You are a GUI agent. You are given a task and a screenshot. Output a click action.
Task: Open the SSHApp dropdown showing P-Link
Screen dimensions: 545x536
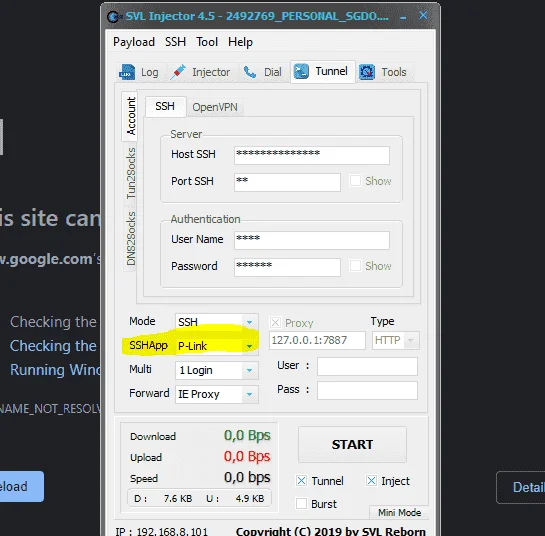click(x=217, y=346)
